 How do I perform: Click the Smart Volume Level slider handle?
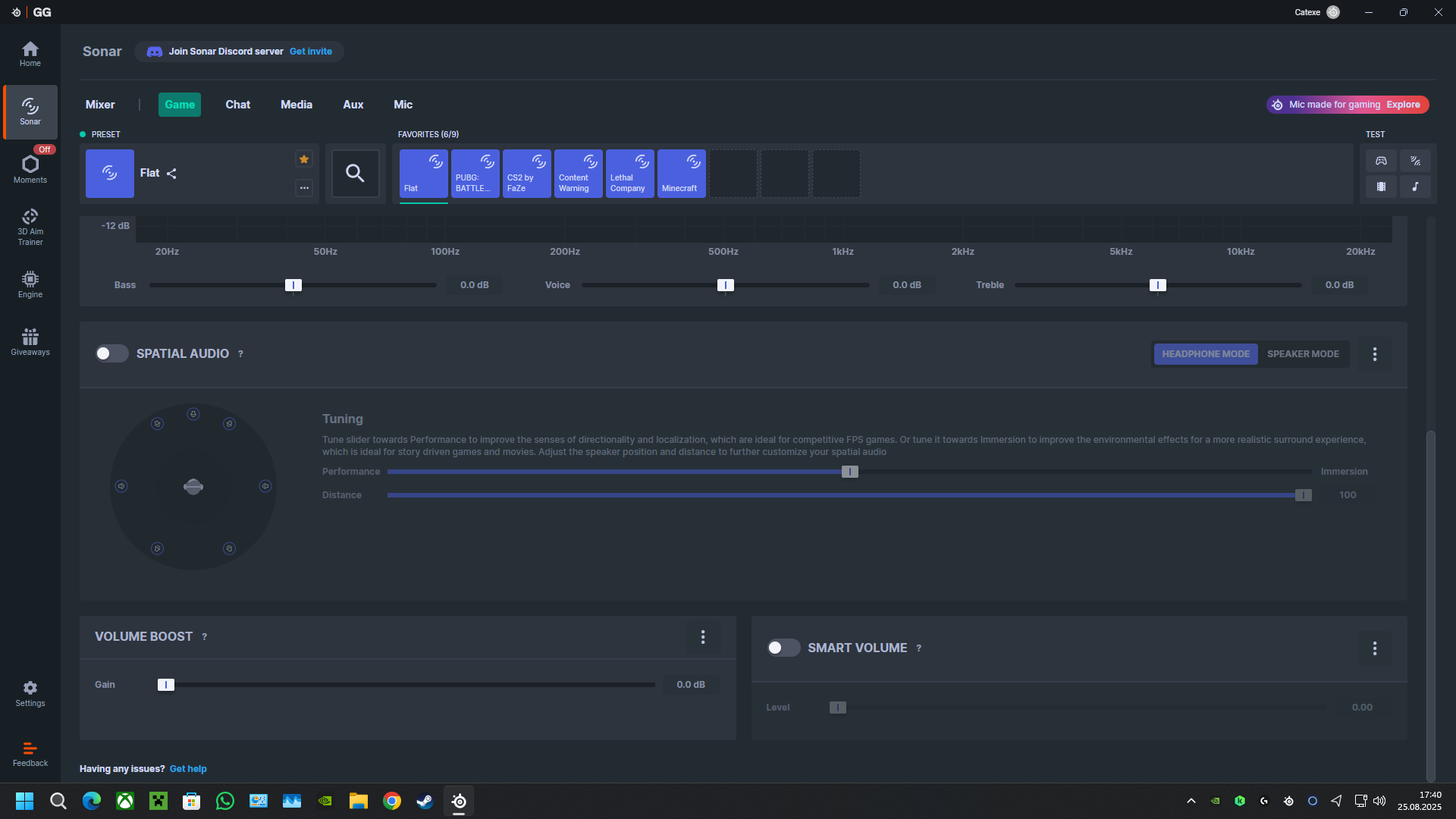click(x=838, y=708)
